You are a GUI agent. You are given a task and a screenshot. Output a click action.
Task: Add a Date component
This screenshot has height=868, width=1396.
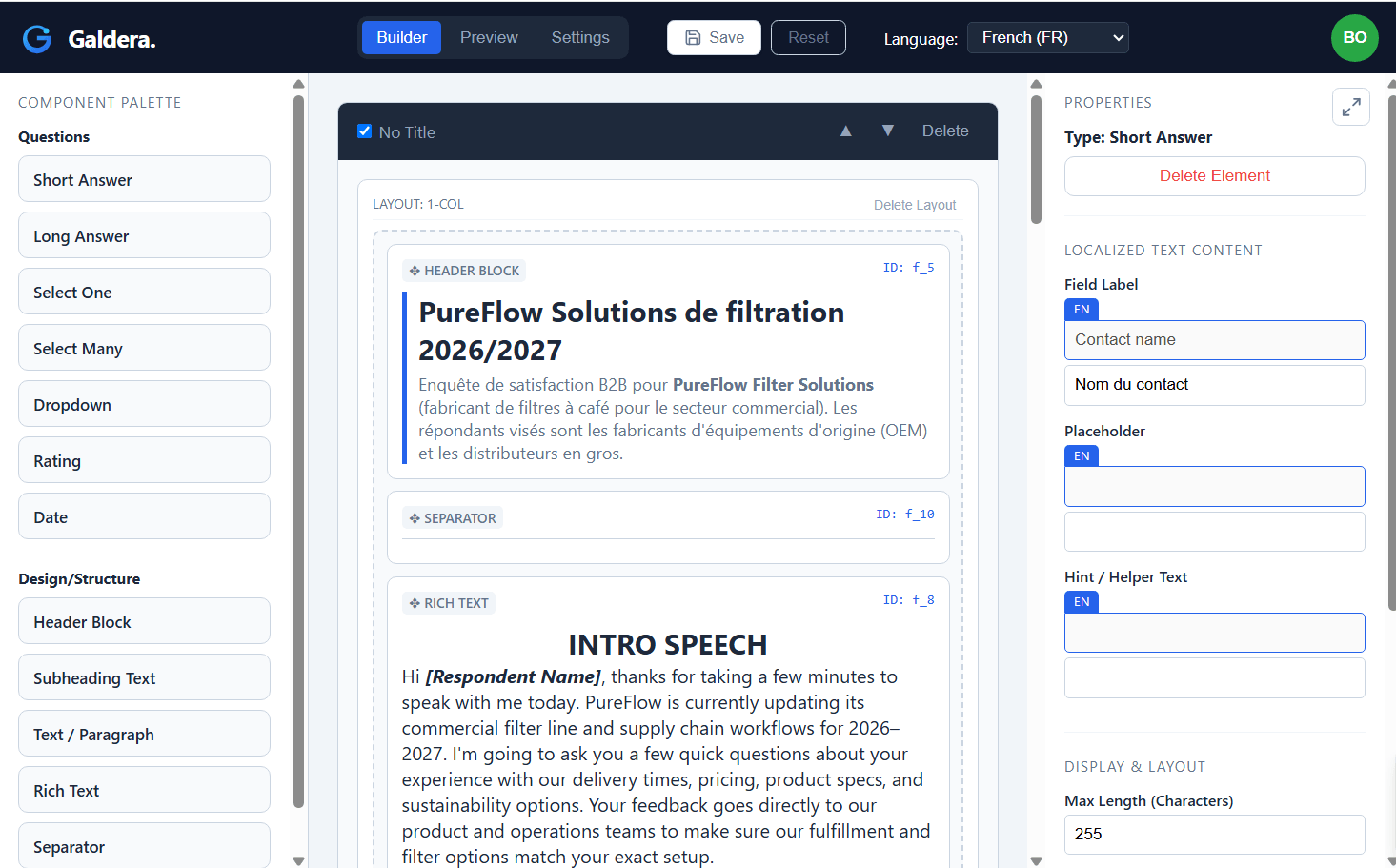click(144, 517)
